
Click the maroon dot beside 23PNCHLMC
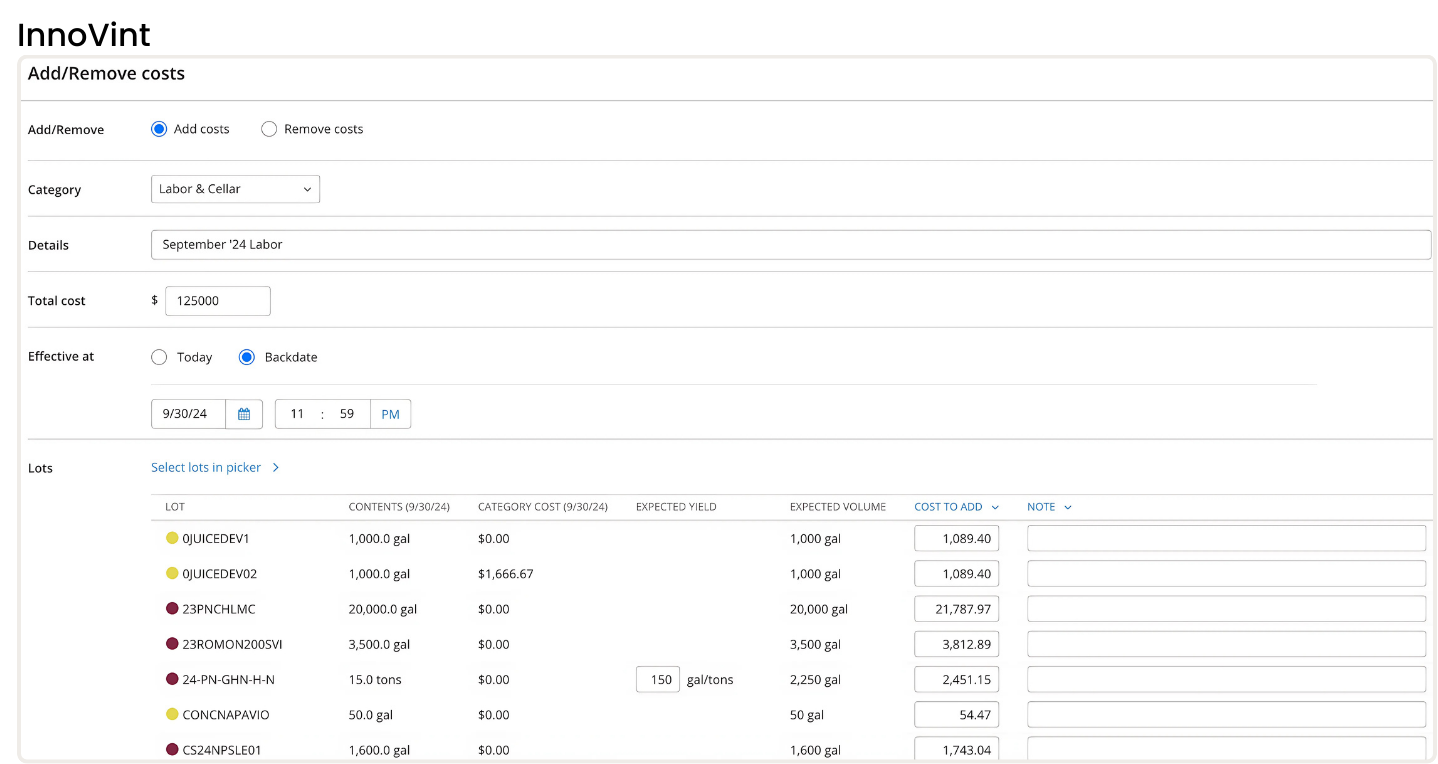172,609
